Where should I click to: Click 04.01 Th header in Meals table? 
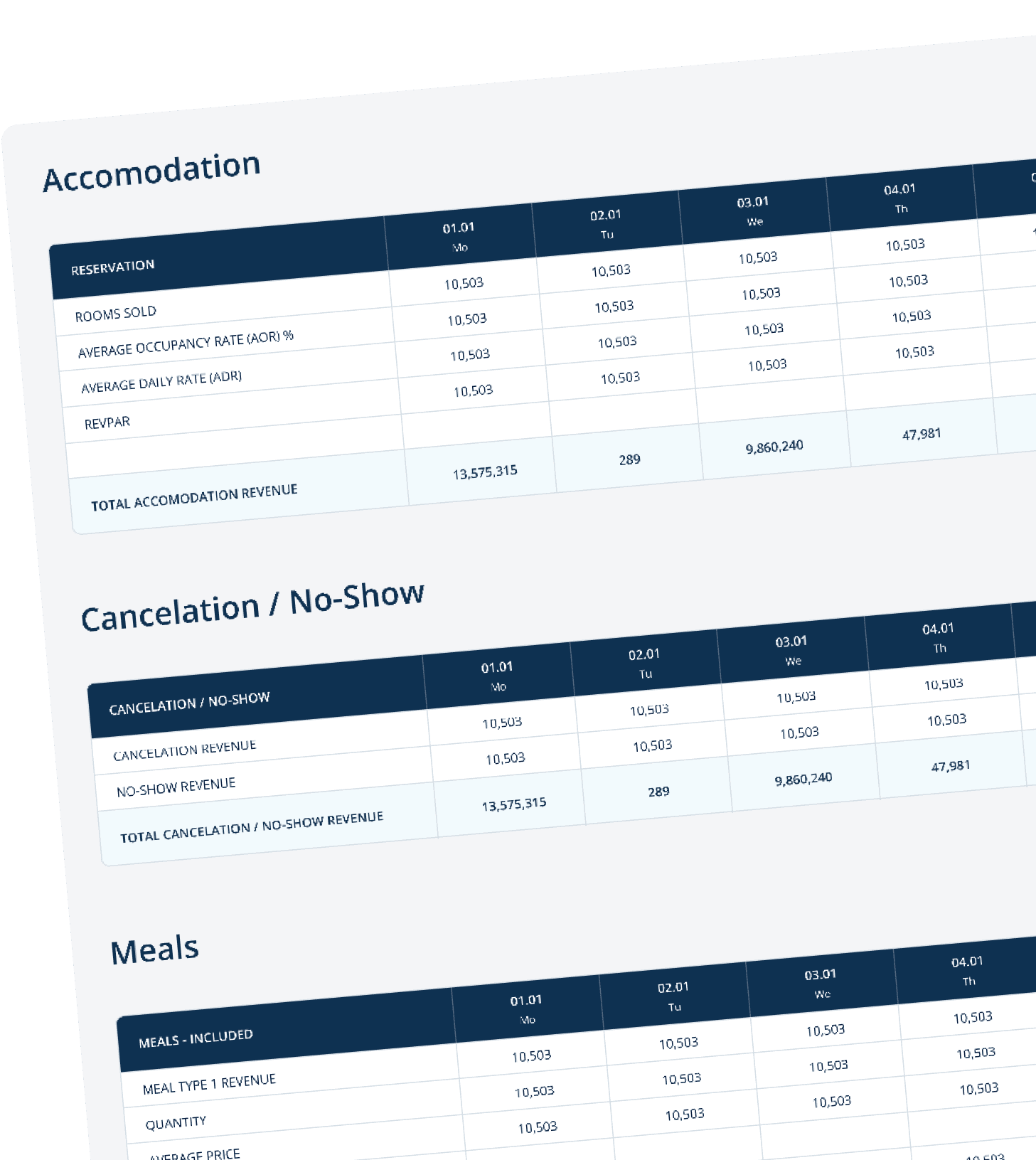tap(968, 971)
